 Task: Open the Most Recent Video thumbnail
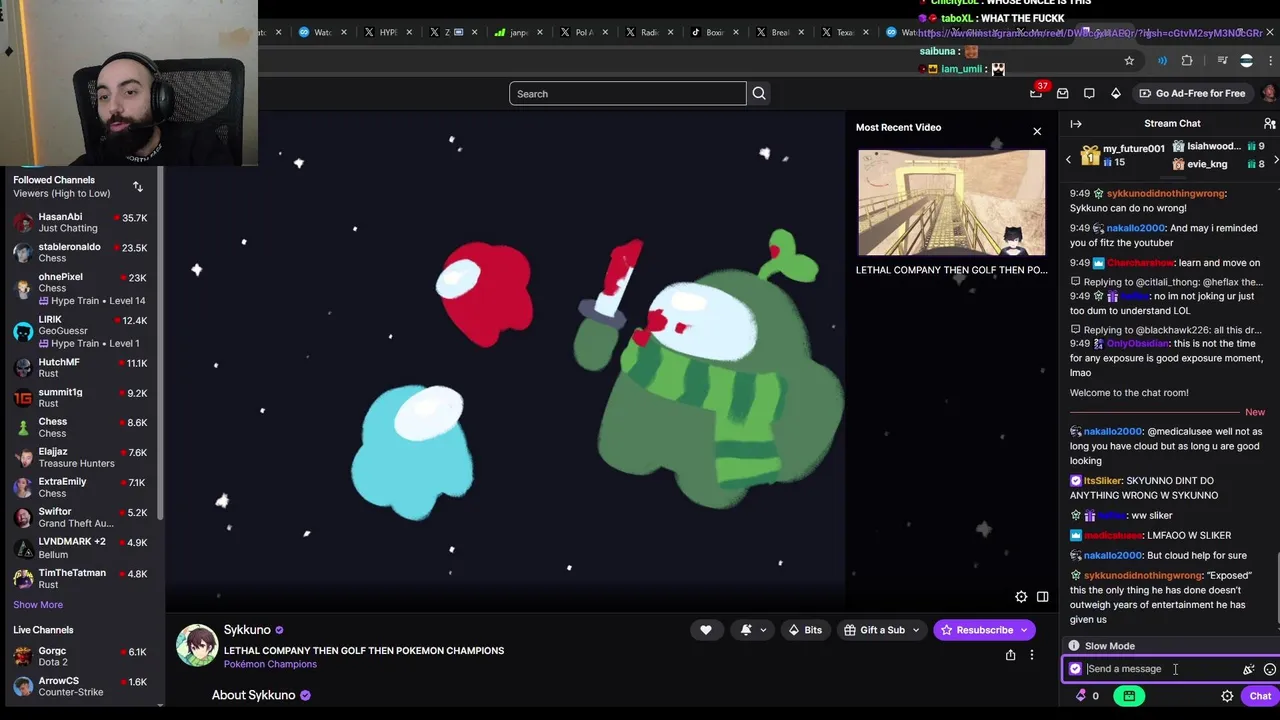point(951,203)
